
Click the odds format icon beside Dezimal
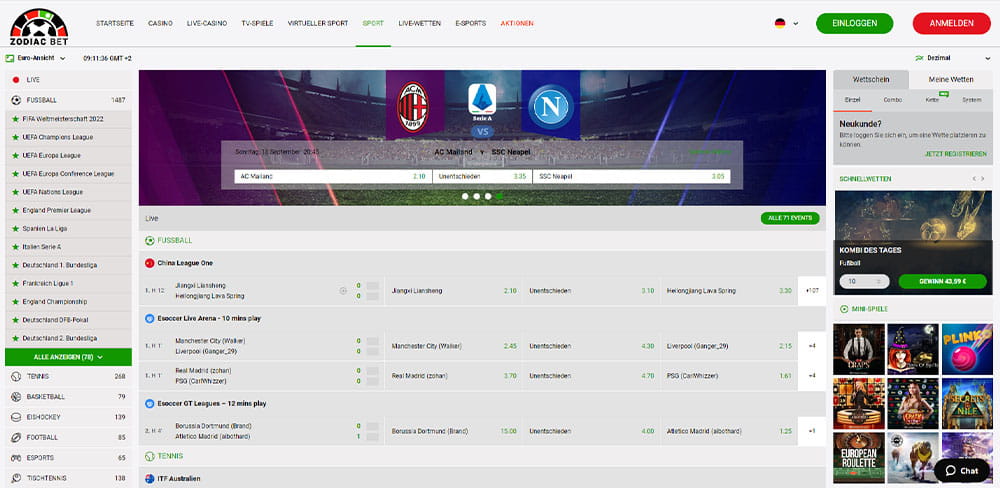919,58
